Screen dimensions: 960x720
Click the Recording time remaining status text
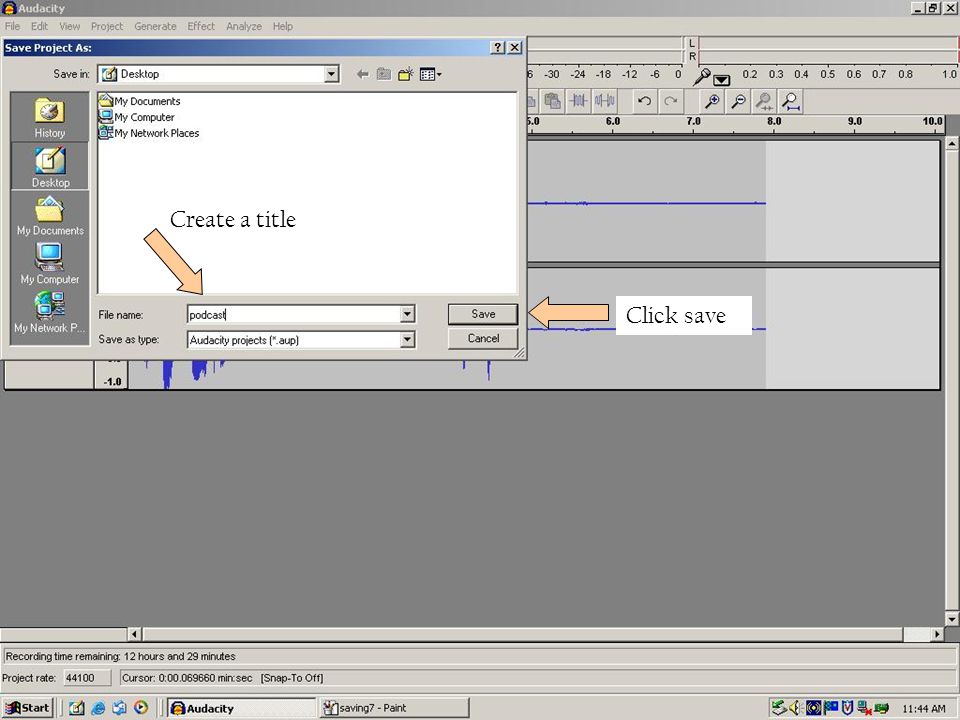(121, 656)
